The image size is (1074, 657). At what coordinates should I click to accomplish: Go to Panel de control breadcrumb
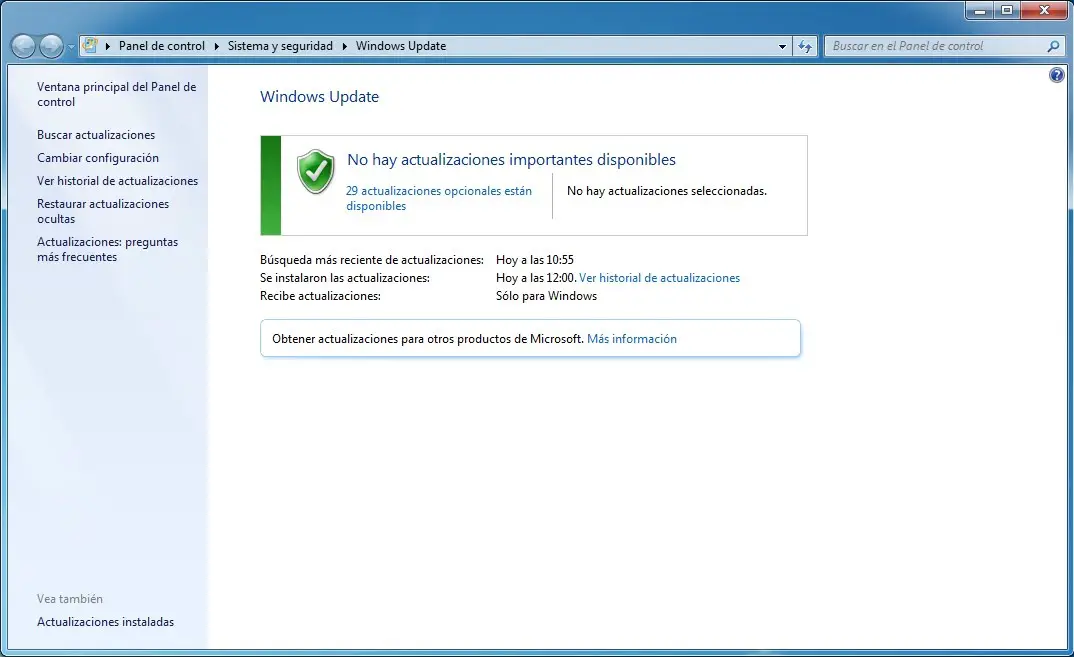pos(162,46)
